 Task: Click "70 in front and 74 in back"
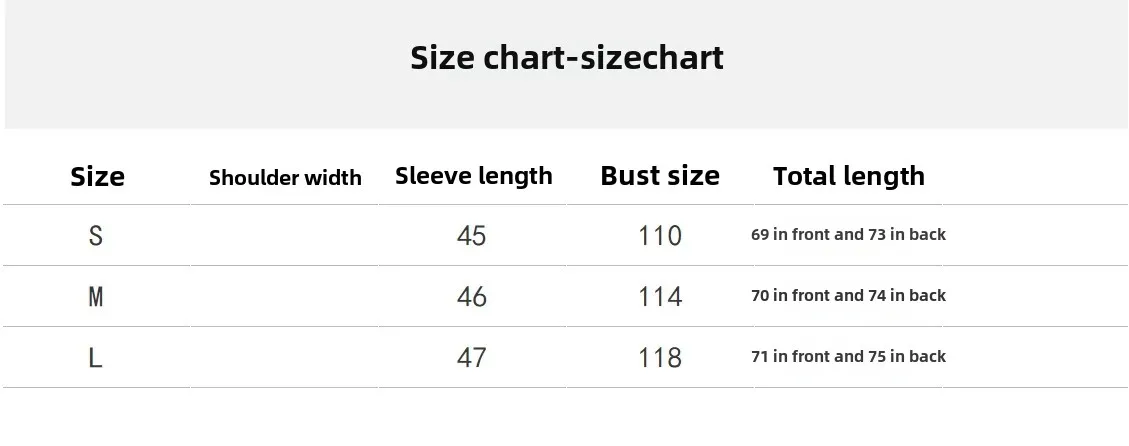click(848, 296)
